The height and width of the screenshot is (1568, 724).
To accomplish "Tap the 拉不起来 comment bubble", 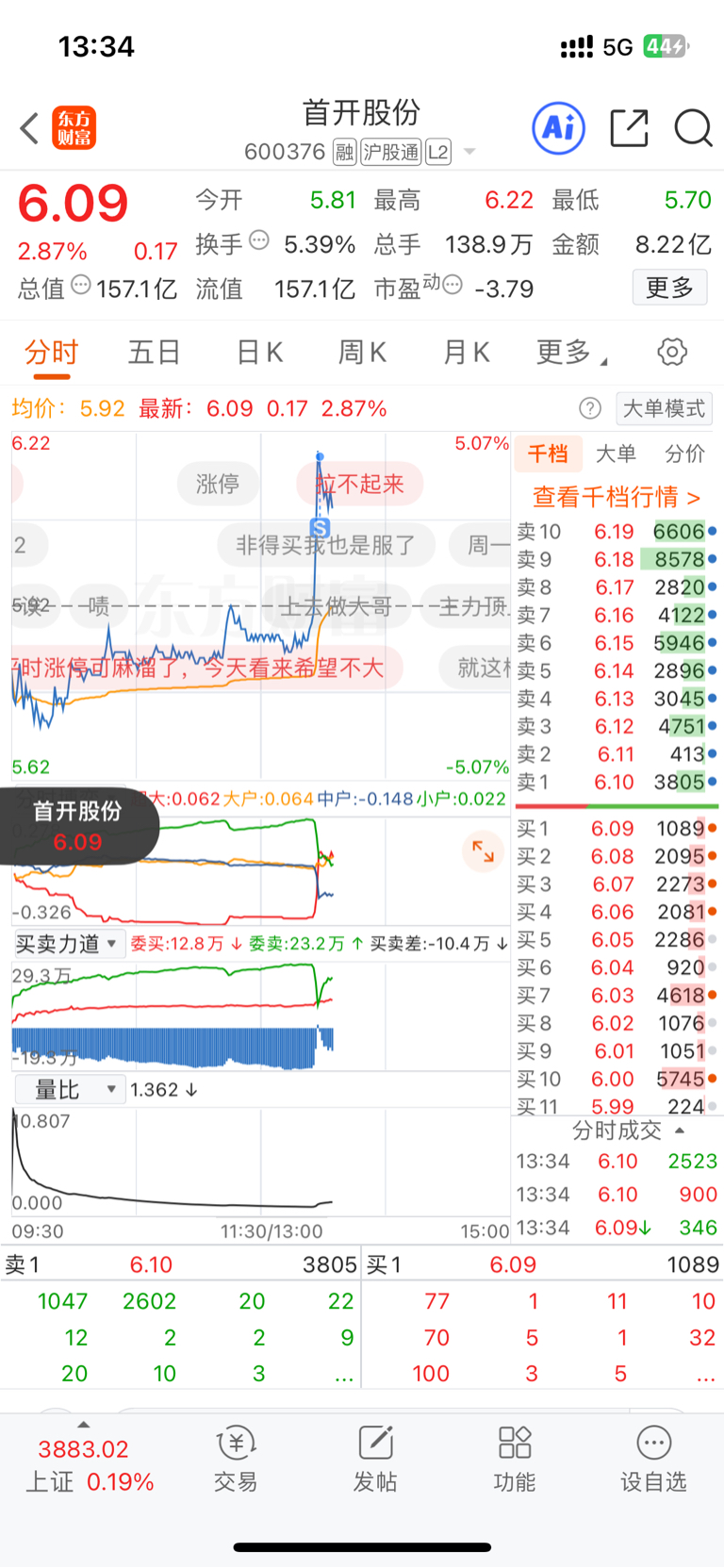I will pyautogui.click(x=360, y=484).
